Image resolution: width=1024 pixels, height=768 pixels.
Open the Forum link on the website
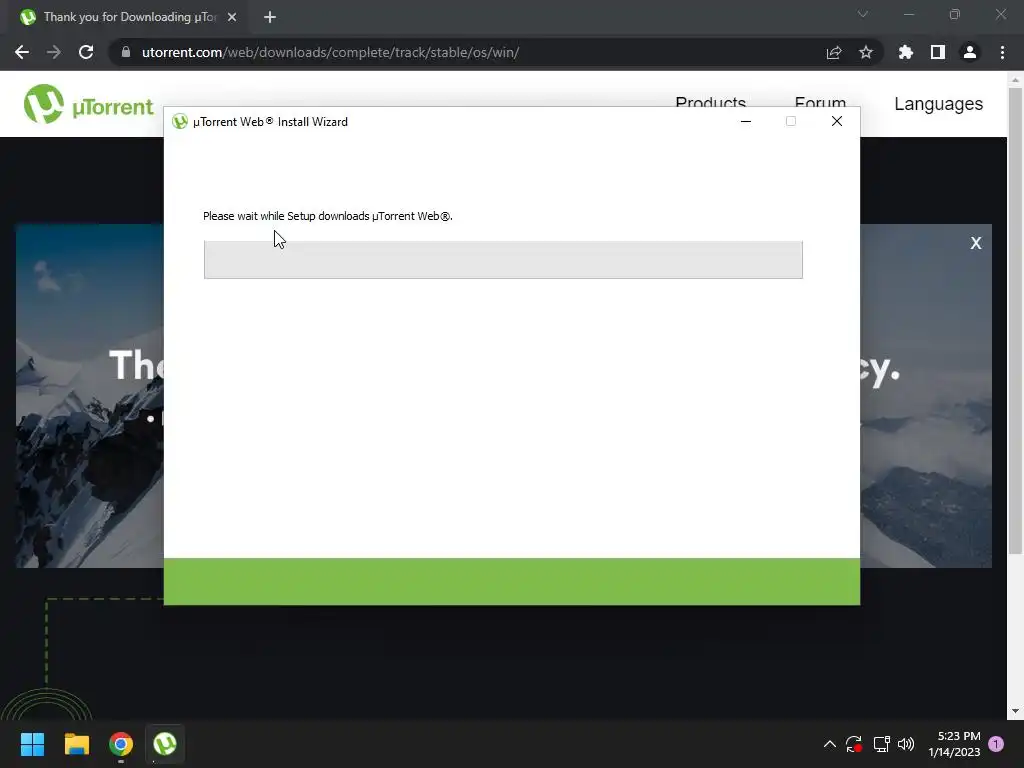click(820, 102)
